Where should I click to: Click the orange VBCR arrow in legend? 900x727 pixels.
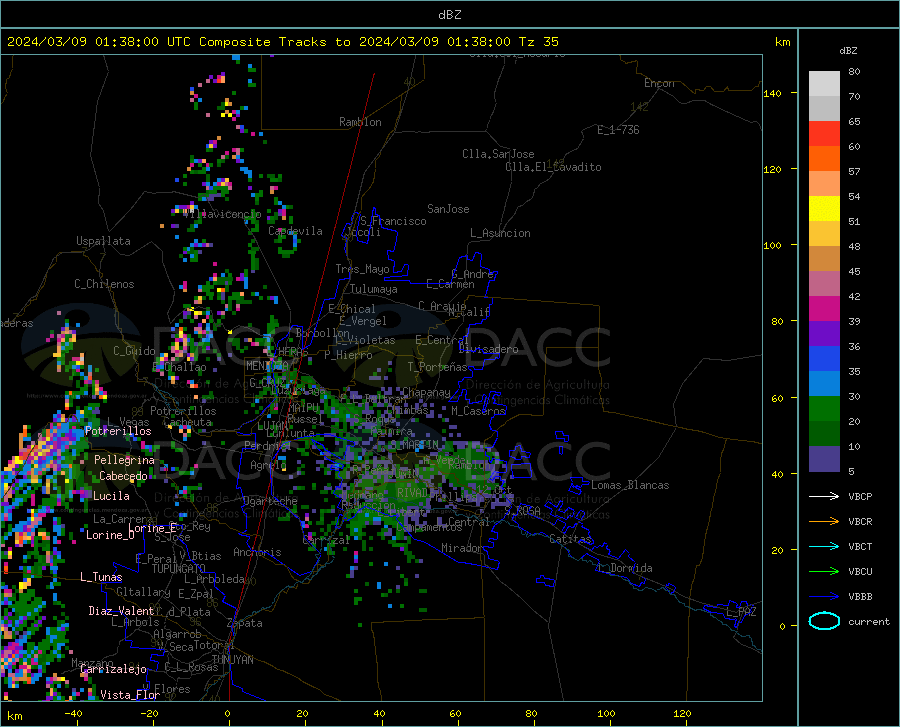point(824,522)
